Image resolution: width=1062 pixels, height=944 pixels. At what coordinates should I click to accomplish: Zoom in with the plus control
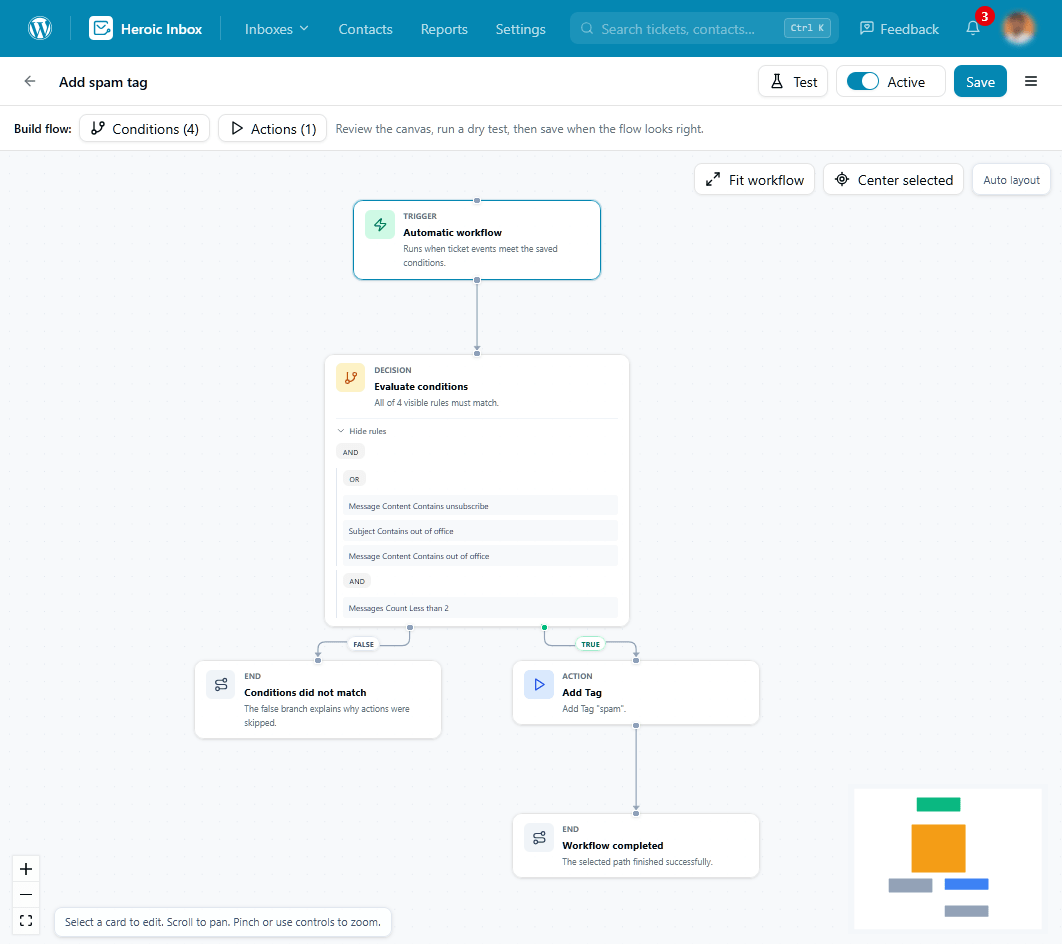tap(26, 869)
